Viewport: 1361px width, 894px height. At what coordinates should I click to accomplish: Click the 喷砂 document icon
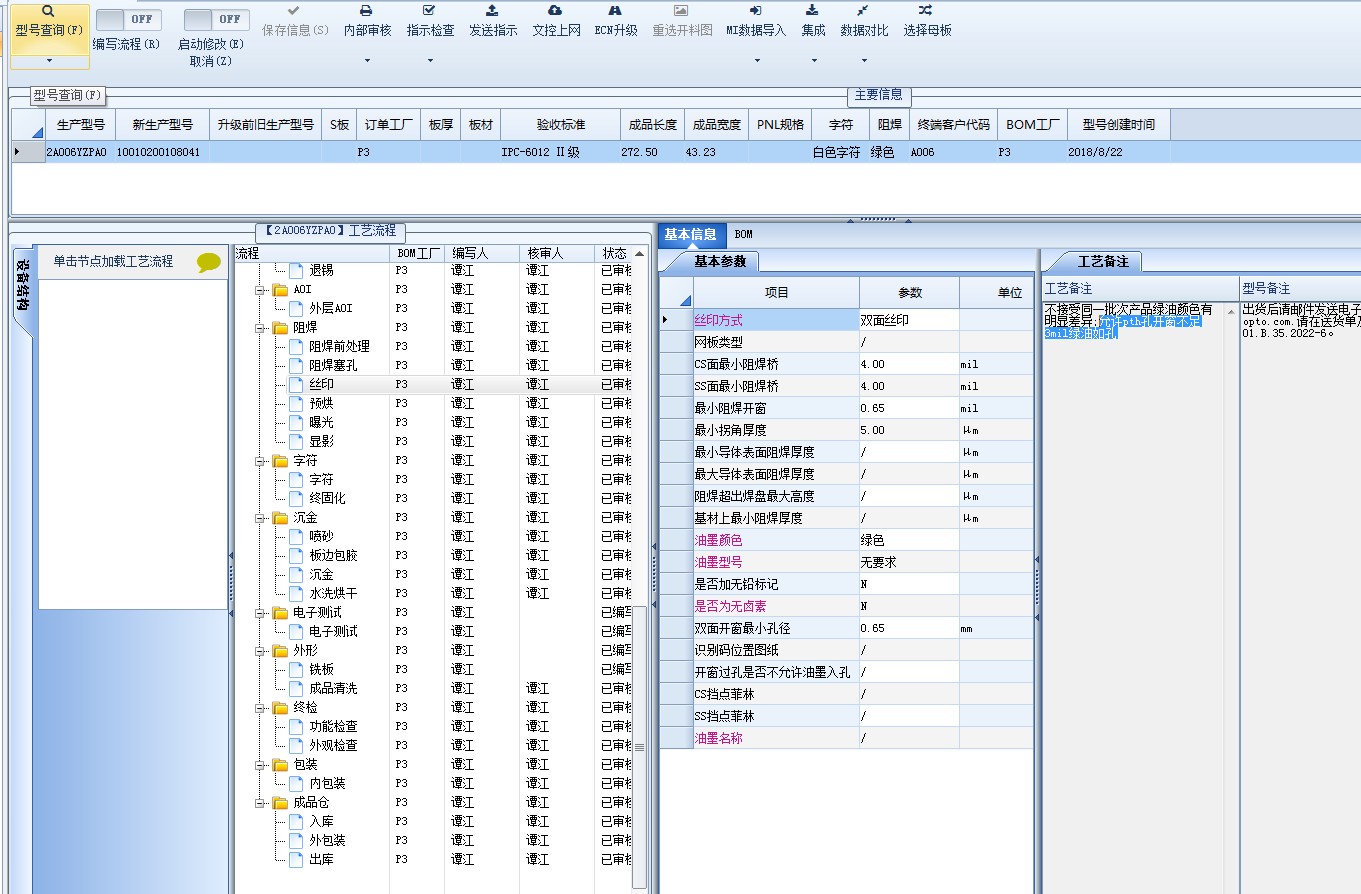pyautogui.click(x=296, y=536)
